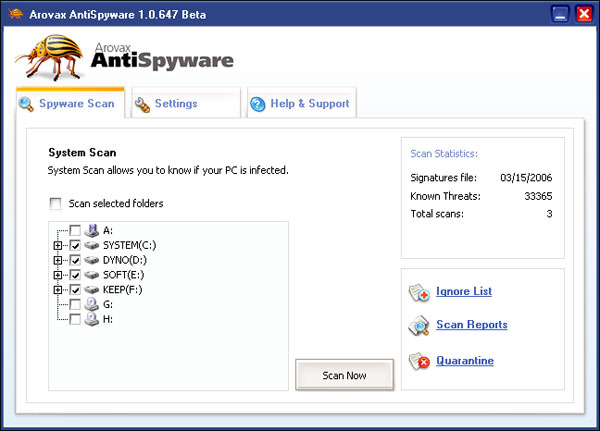Image resolution: width=600 pixels, height=431 pixels.
Task: Uncheck the DYNO(D:) drive checkbox
Action: coord(75,260)
